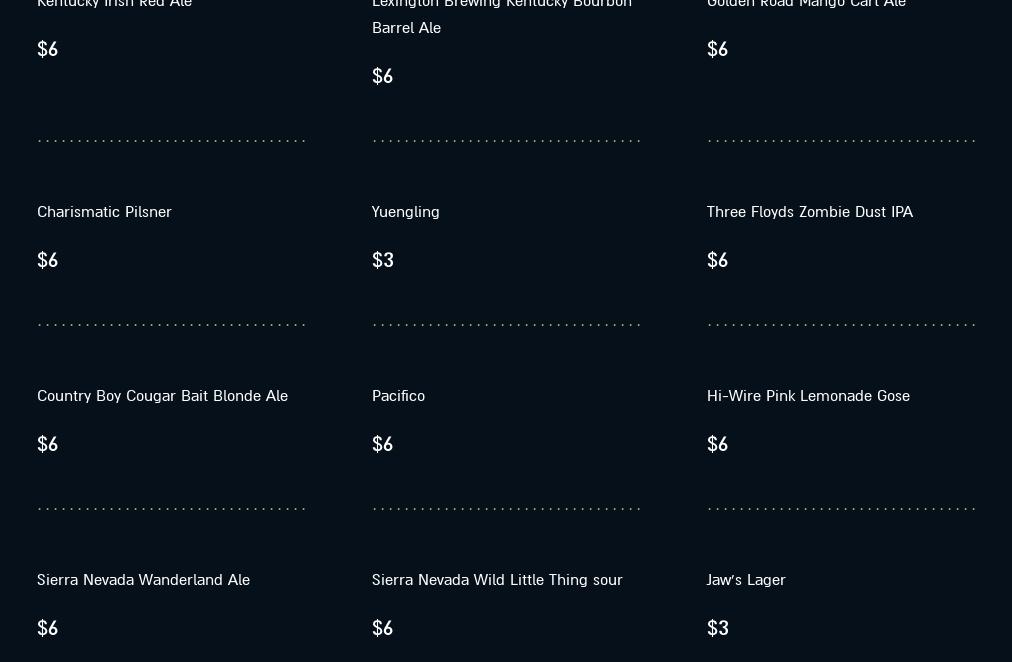The image size is (1012, 662).
Task: Click the $6 price under Charismatic Pilsner
Action: click(x=48, y=260)
